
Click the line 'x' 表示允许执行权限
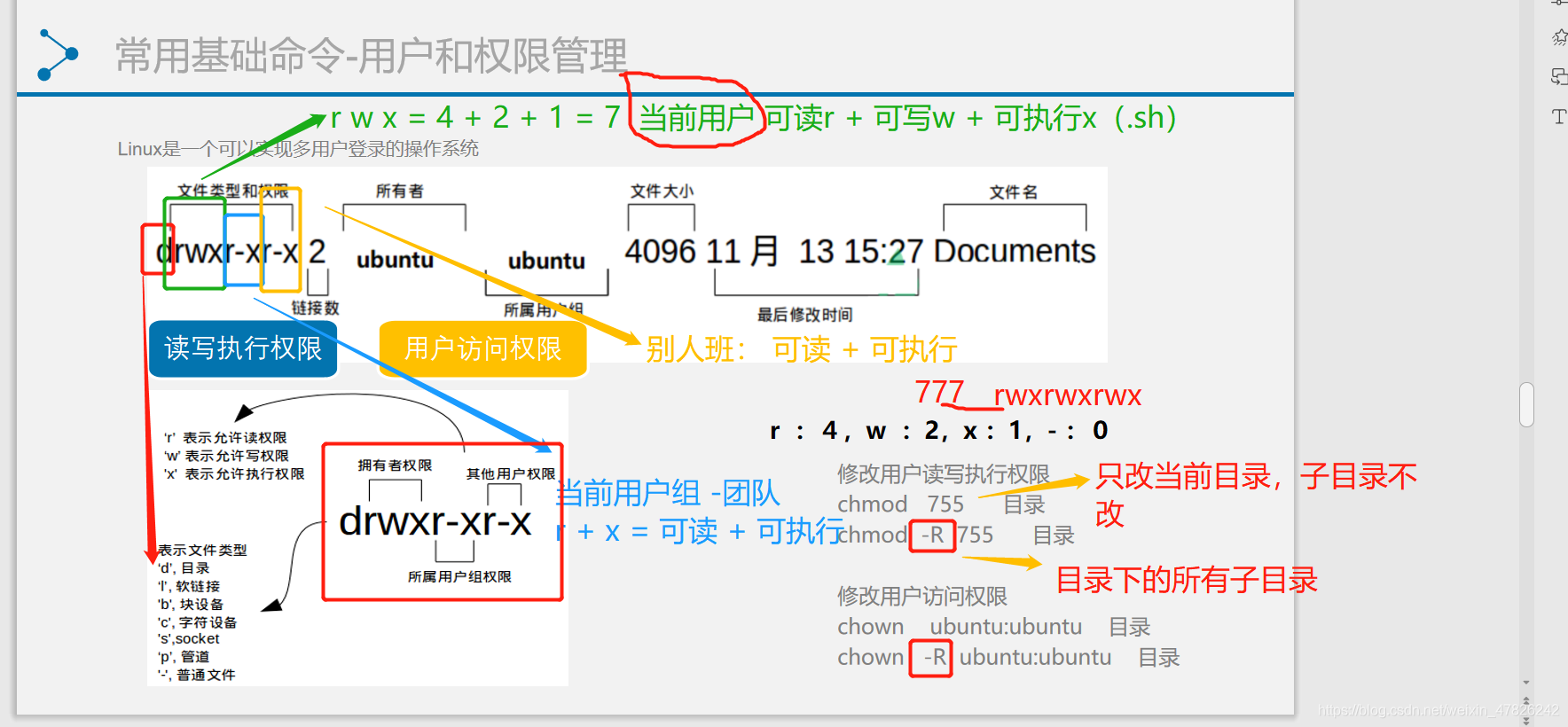click(x=234, y=474)
